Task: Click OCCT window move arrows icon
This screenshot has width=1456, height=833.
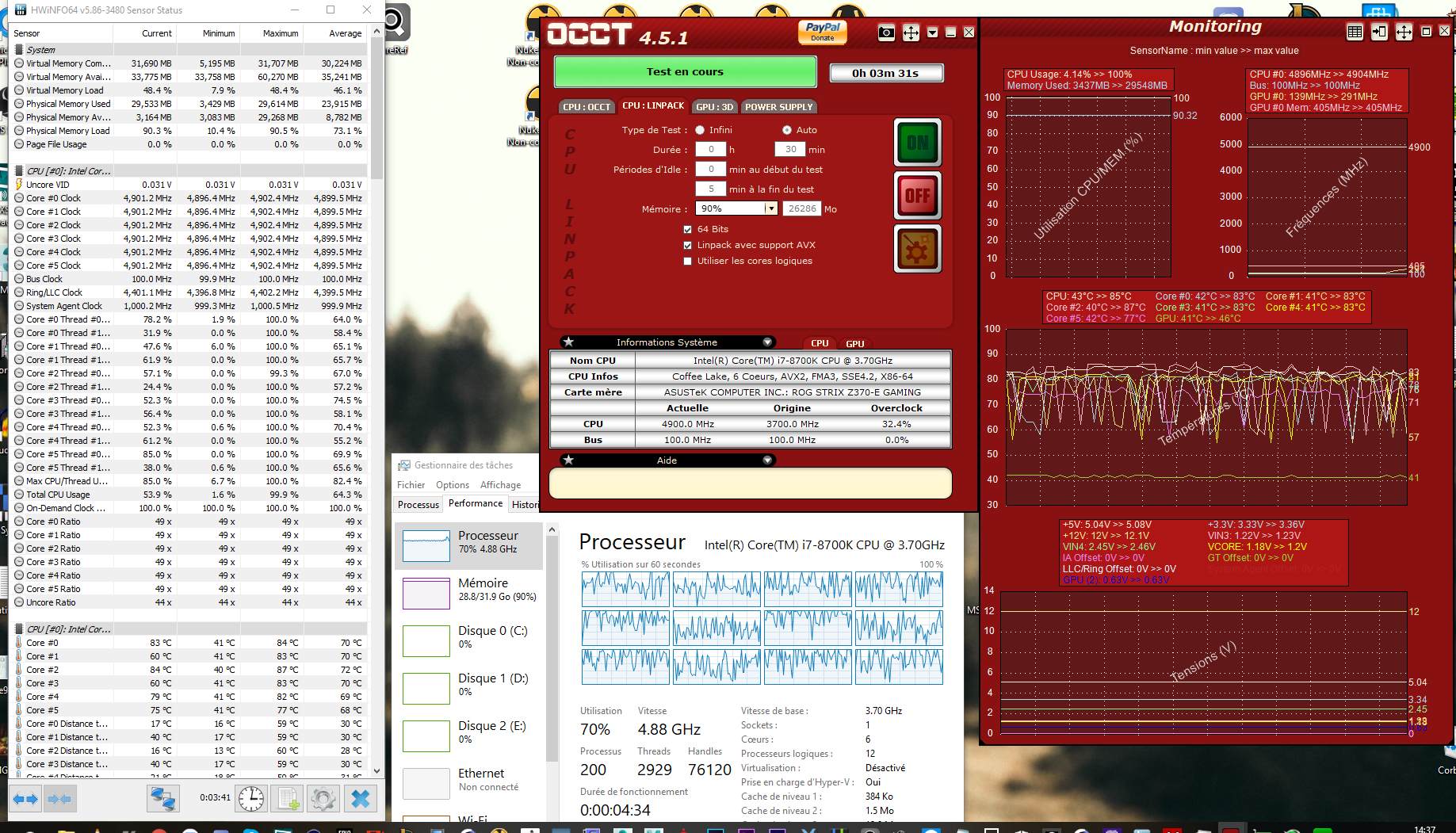Action: click(x=911, y=32)
